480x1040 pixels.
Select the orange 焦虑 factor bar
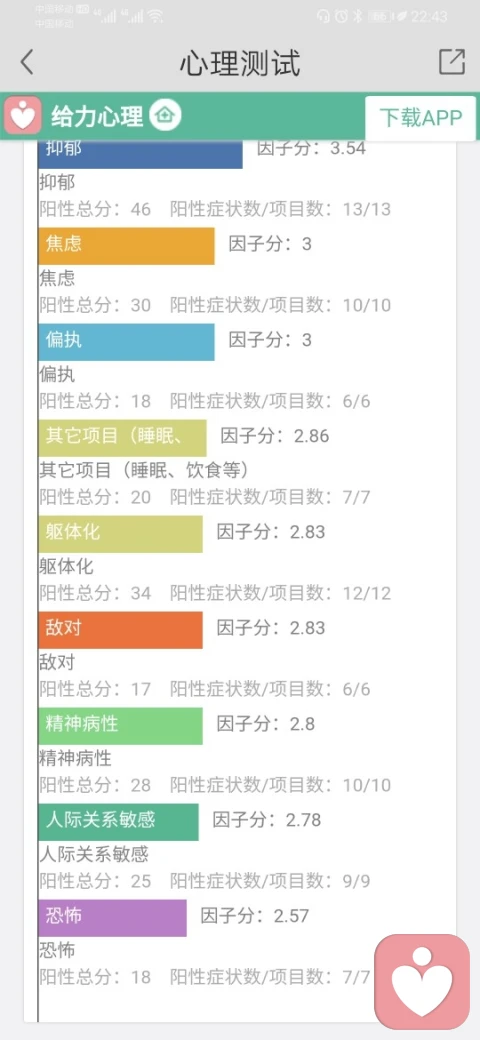point(127,246)
